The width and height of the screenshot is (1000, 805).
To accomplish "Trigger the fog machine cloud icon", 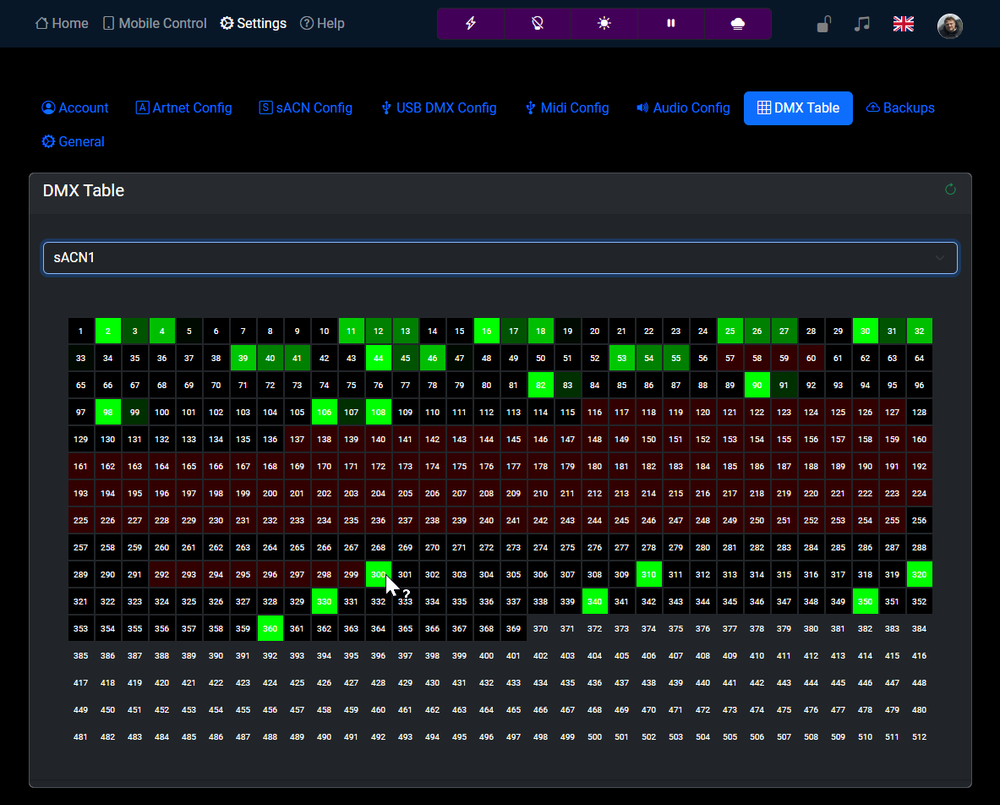I will tap(738, 22).
